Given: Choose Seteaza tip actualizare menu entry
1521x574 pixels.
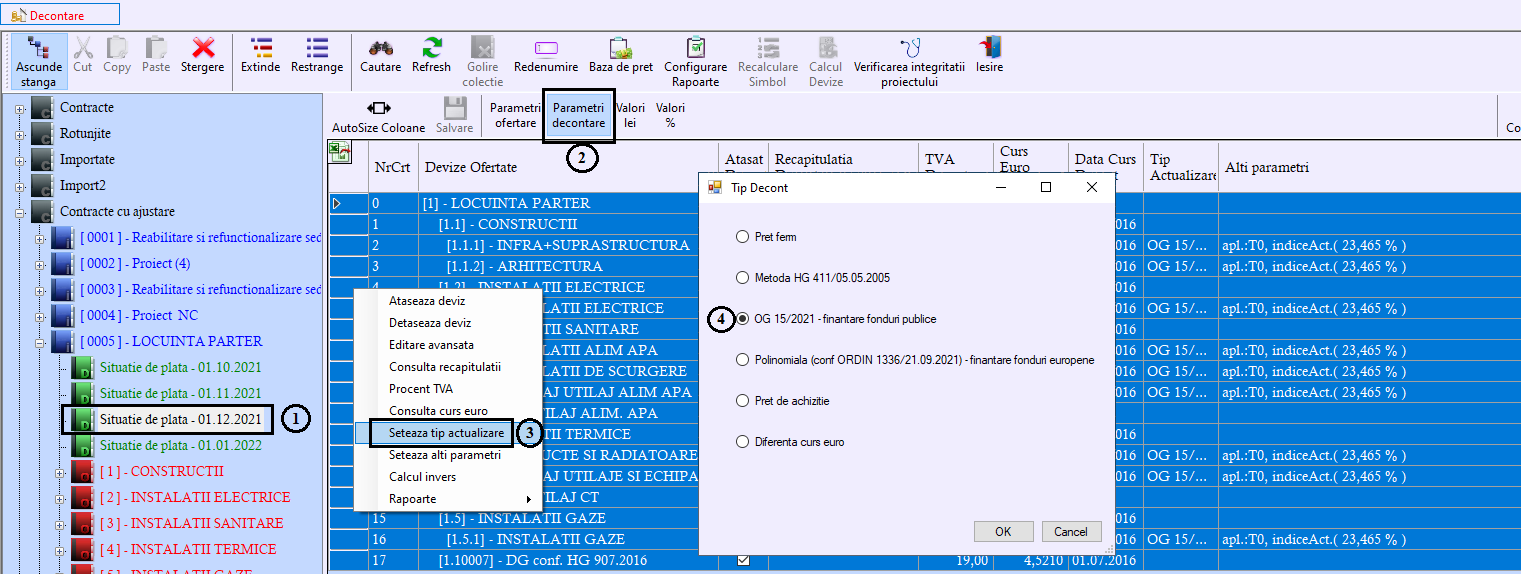Looking at the screenshot, I should point(446,433).
